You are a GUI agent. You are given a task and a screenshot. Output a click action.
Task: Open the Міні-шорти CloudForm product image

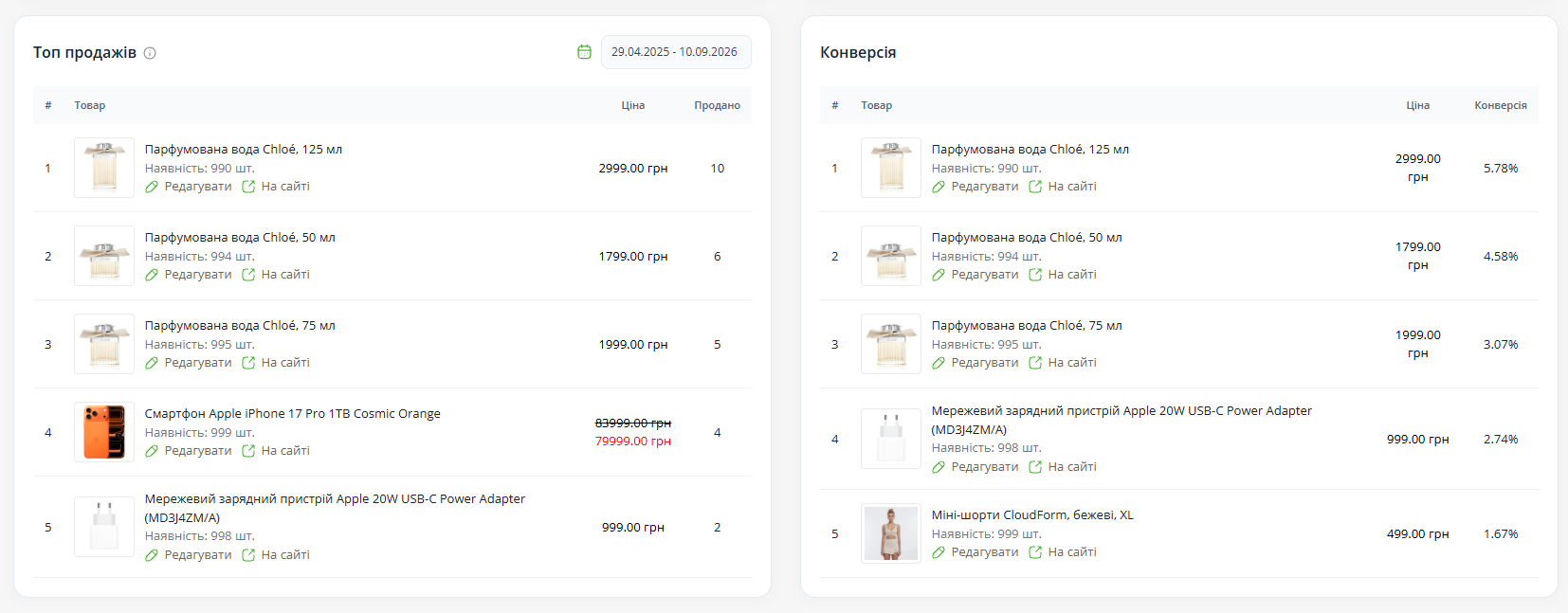[x=891, y=533]
